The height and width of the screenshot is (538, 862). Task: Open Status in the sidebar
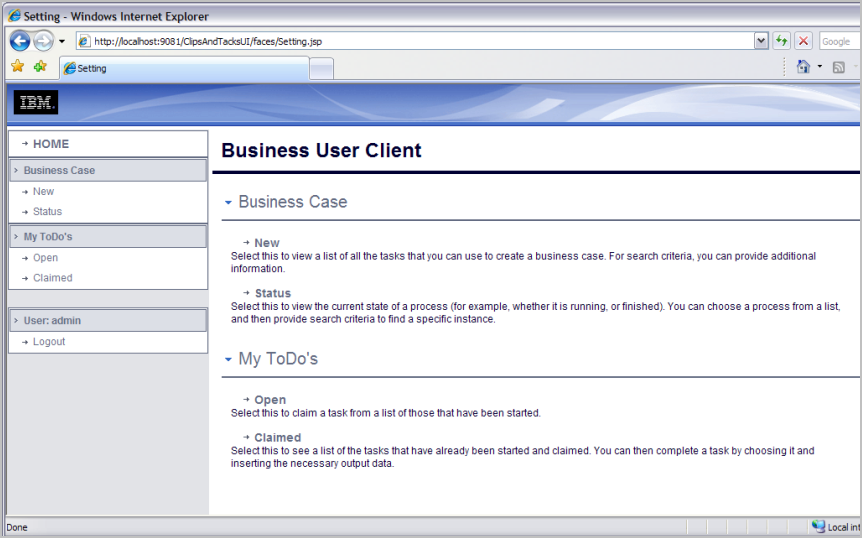pos(47,212)
